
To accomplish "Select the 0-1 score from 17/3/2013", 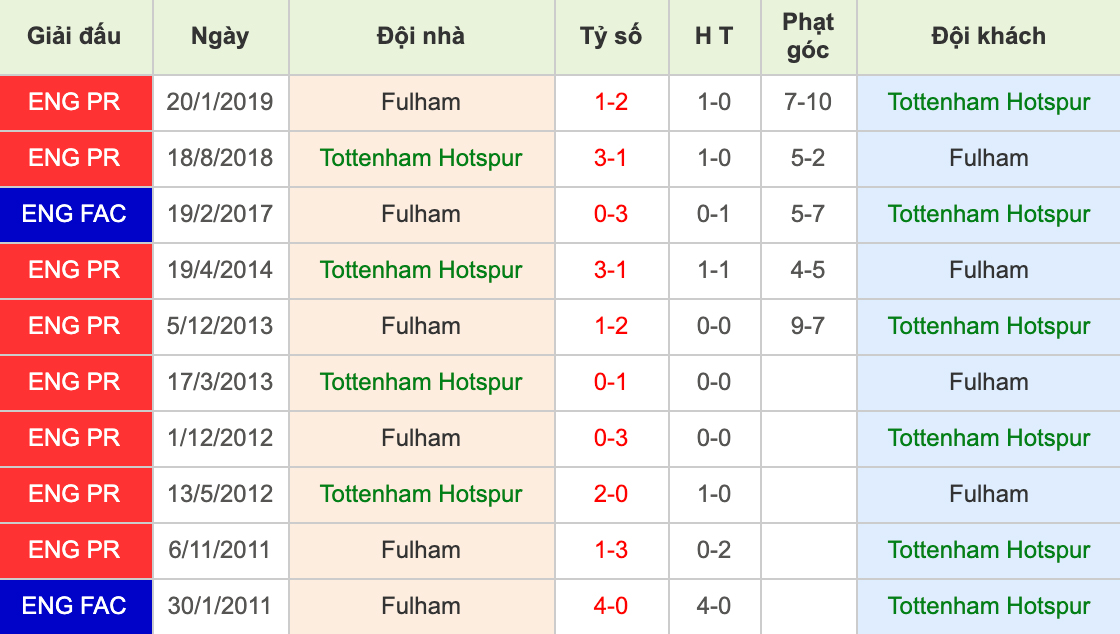I will pyautogui.click(x=610, y=382).
